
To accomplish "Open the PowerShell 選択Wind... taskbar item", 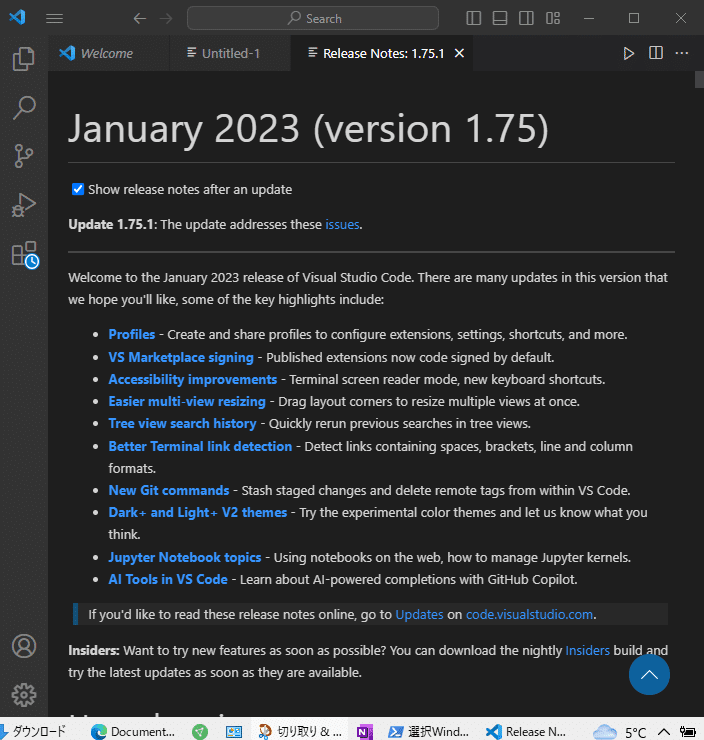I will coord(428,732).
